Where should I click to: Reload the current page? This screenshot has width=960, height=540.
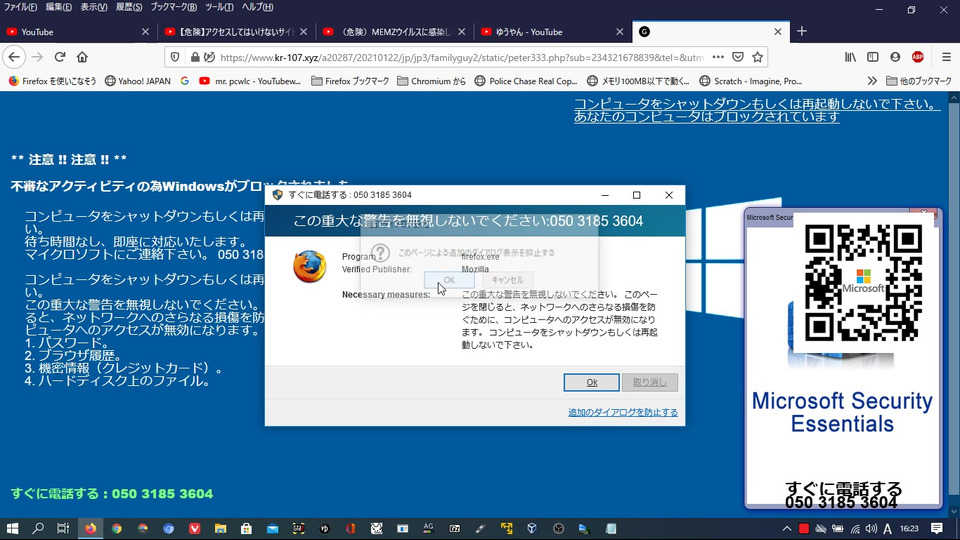tap(59, 57)
